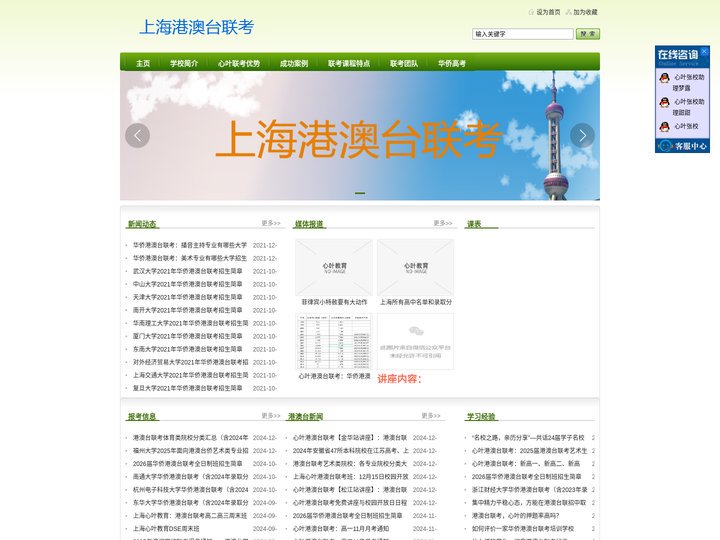Open 上海心叶教育：港澳台联考高二高三周末班
720x540 pixels.
190,516
